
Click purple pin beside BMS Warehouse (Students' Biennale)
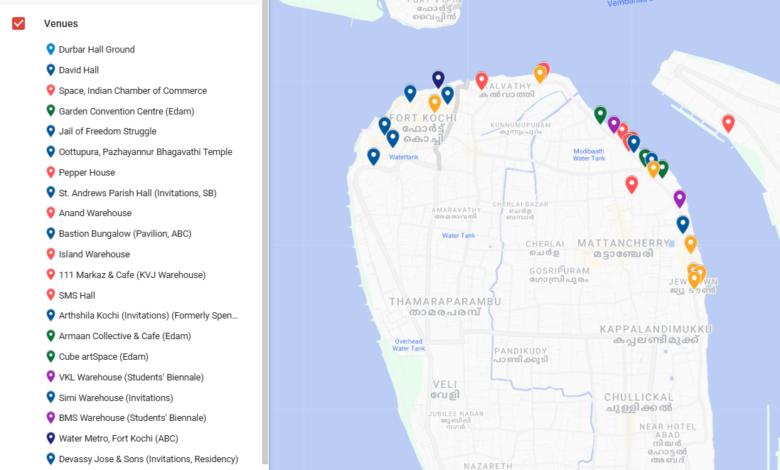coord(50,417)
